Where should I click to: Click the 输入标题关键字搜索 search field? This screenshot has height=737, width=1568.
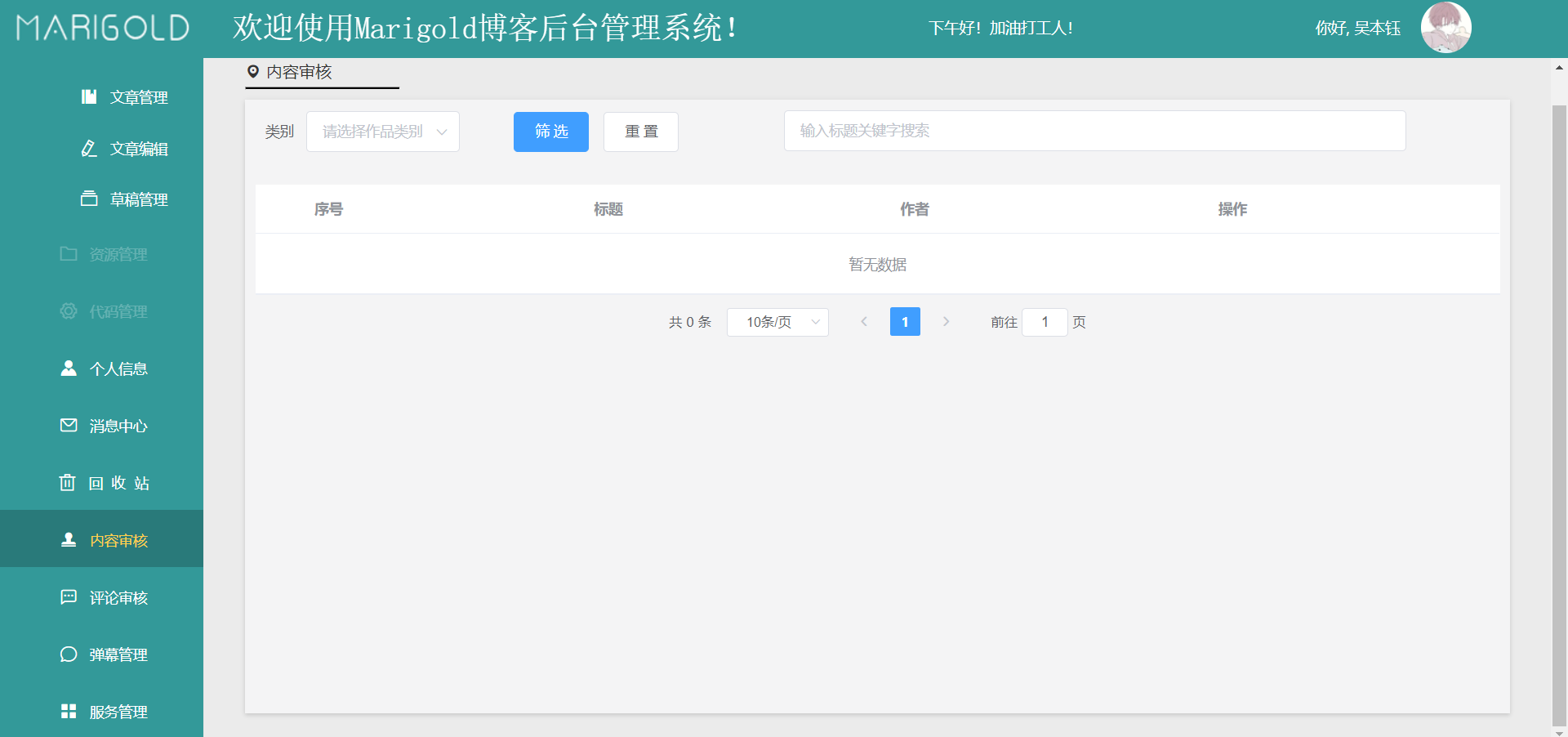click(x=1094, y=131)
